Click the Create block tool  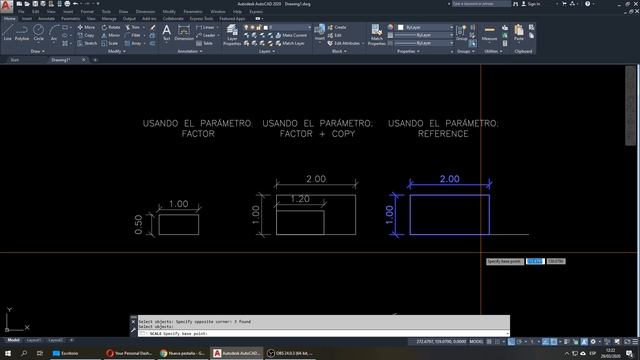[337, 27]
